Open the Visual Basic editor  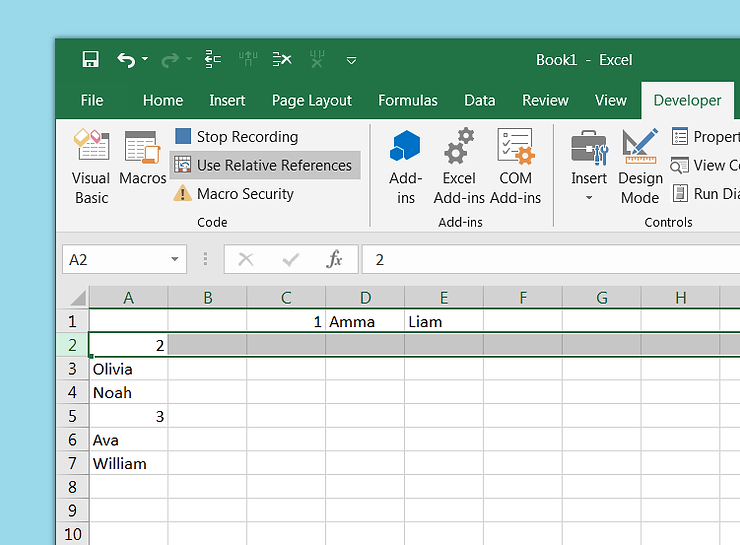coord(91,166)
